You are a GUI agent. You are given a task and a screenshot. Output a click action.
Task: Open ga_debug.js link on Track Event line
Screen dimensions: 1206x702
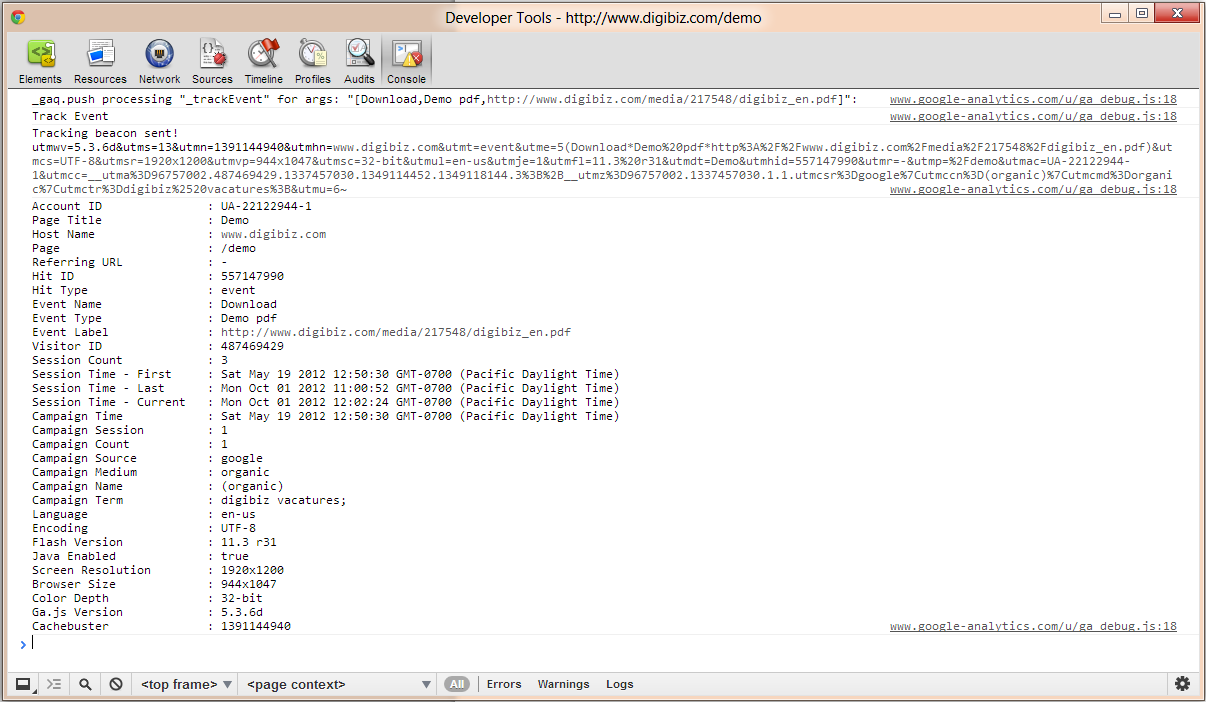1033,116
